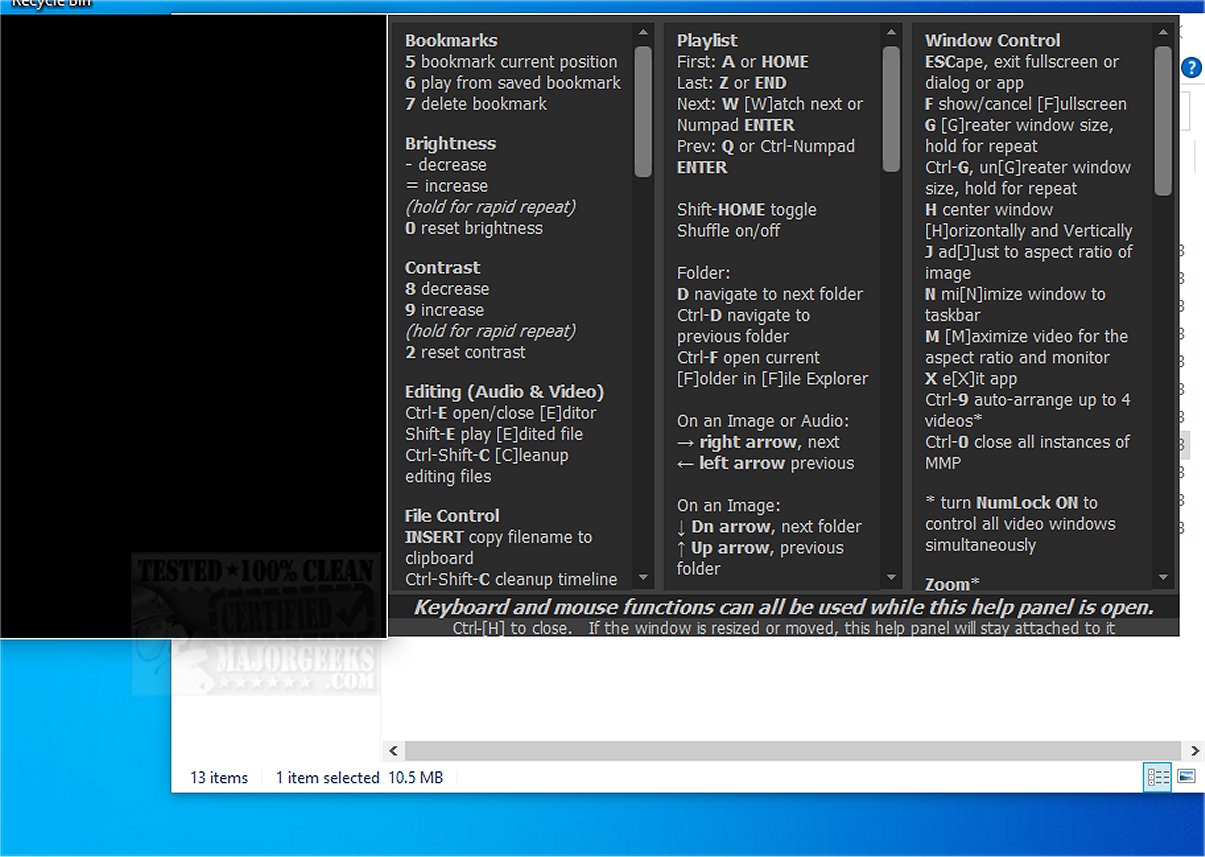Viewport: 1205px width, 857px height.
Task: Click the "Bookmarks" heading in help panel
Action: point(451,41)
